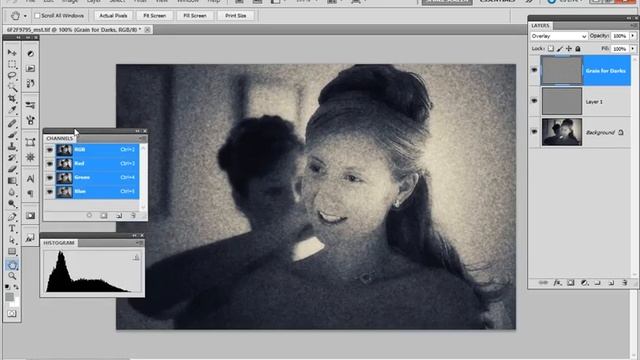Collapse the Channels panel

[138, 131]
